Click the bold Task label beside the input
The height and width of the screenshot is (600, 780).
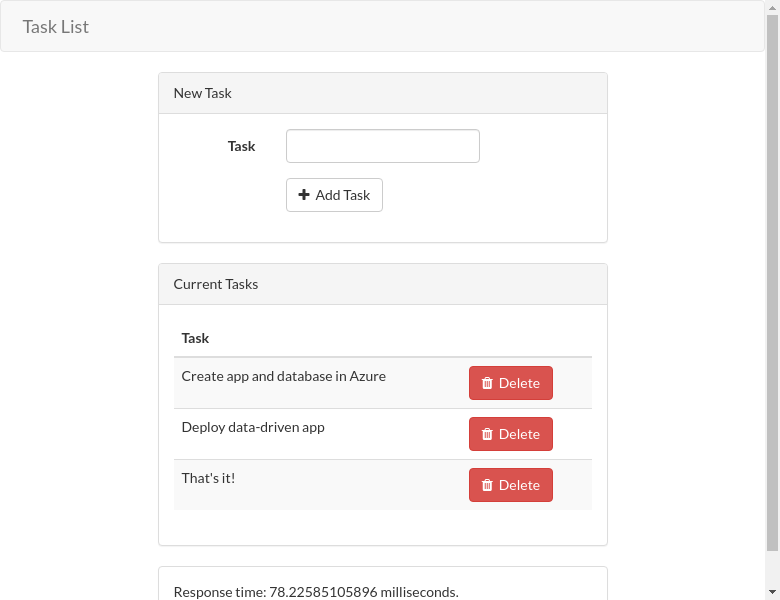pos(241,146)
